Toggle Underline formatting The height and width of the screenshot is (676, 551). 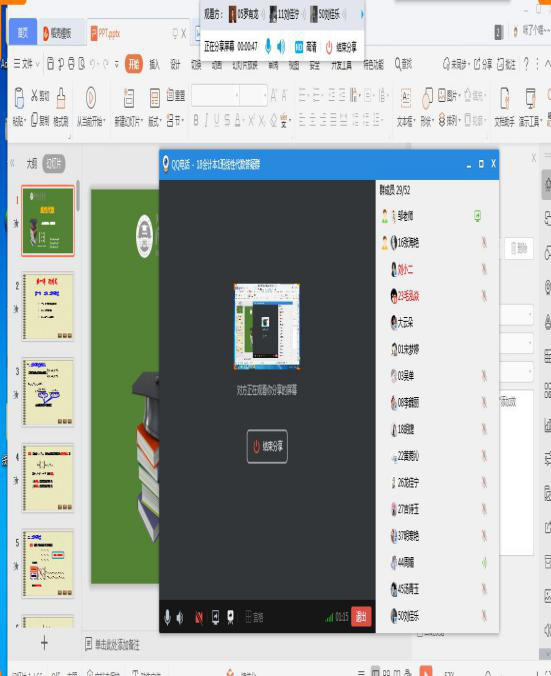(x=216, y=121)
